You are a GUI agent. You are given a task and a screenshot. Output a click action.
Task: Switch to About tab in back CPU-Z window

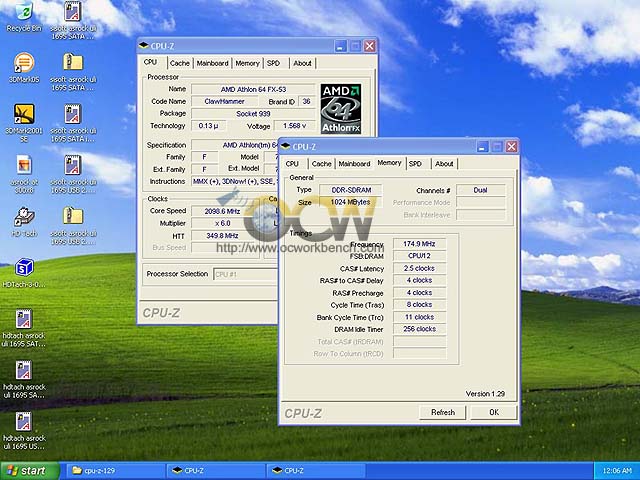pos(302,63)
